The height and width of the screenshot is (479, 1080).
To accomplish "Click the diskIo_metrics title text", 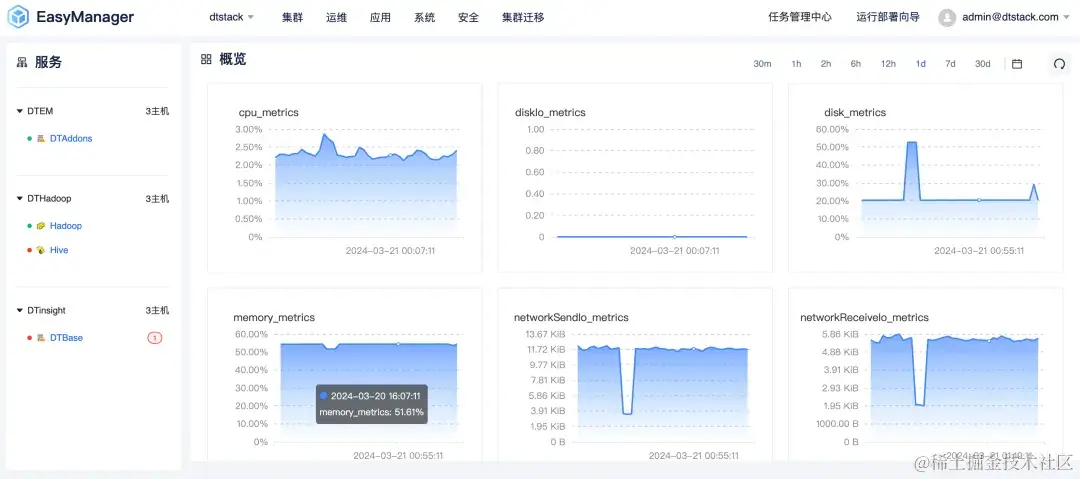I will click(550, 112).
